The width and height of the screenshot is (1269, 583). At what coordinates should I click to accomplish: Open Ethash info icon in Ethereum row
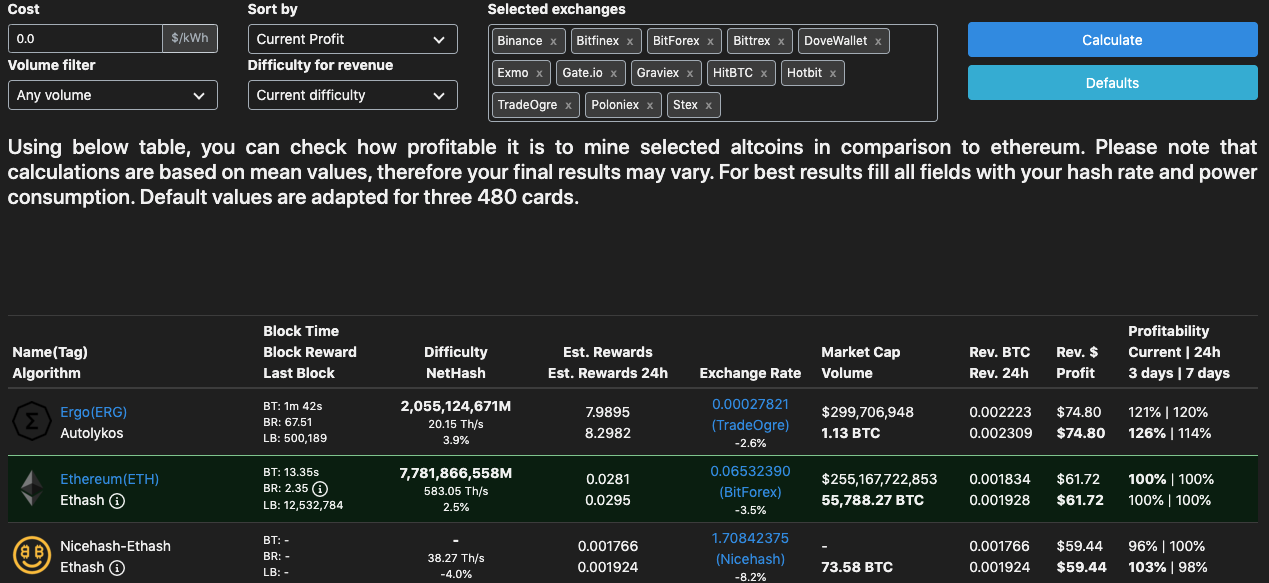(117, 500)
